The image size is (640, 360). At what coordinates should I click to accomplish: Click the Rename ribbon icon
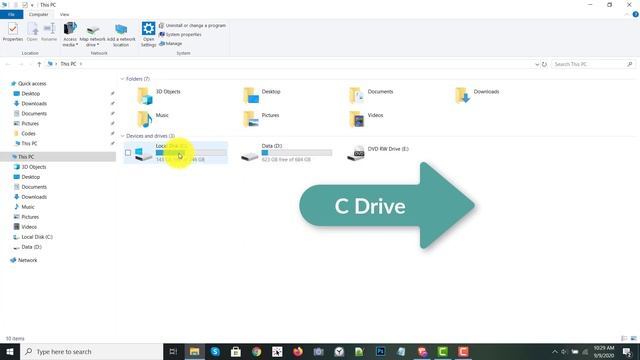49,32
